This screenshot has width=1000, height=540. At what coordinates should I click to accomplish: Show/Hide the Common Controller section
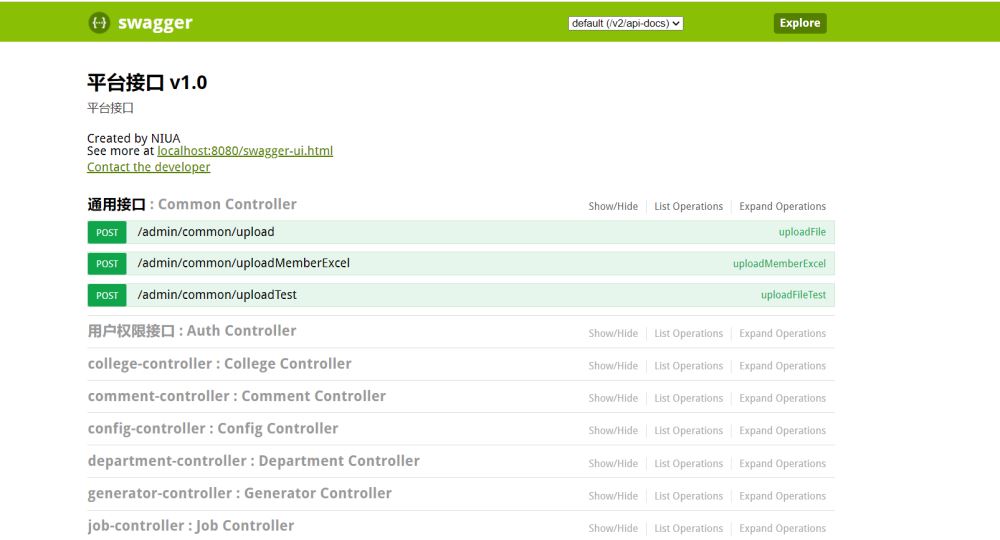613,207
